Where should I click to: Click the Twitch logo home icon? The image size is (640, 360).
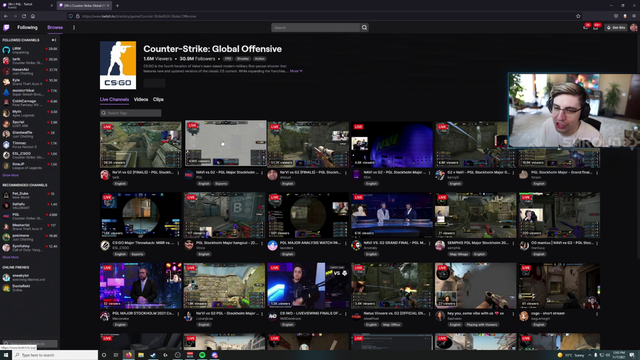tap(6, 27)
